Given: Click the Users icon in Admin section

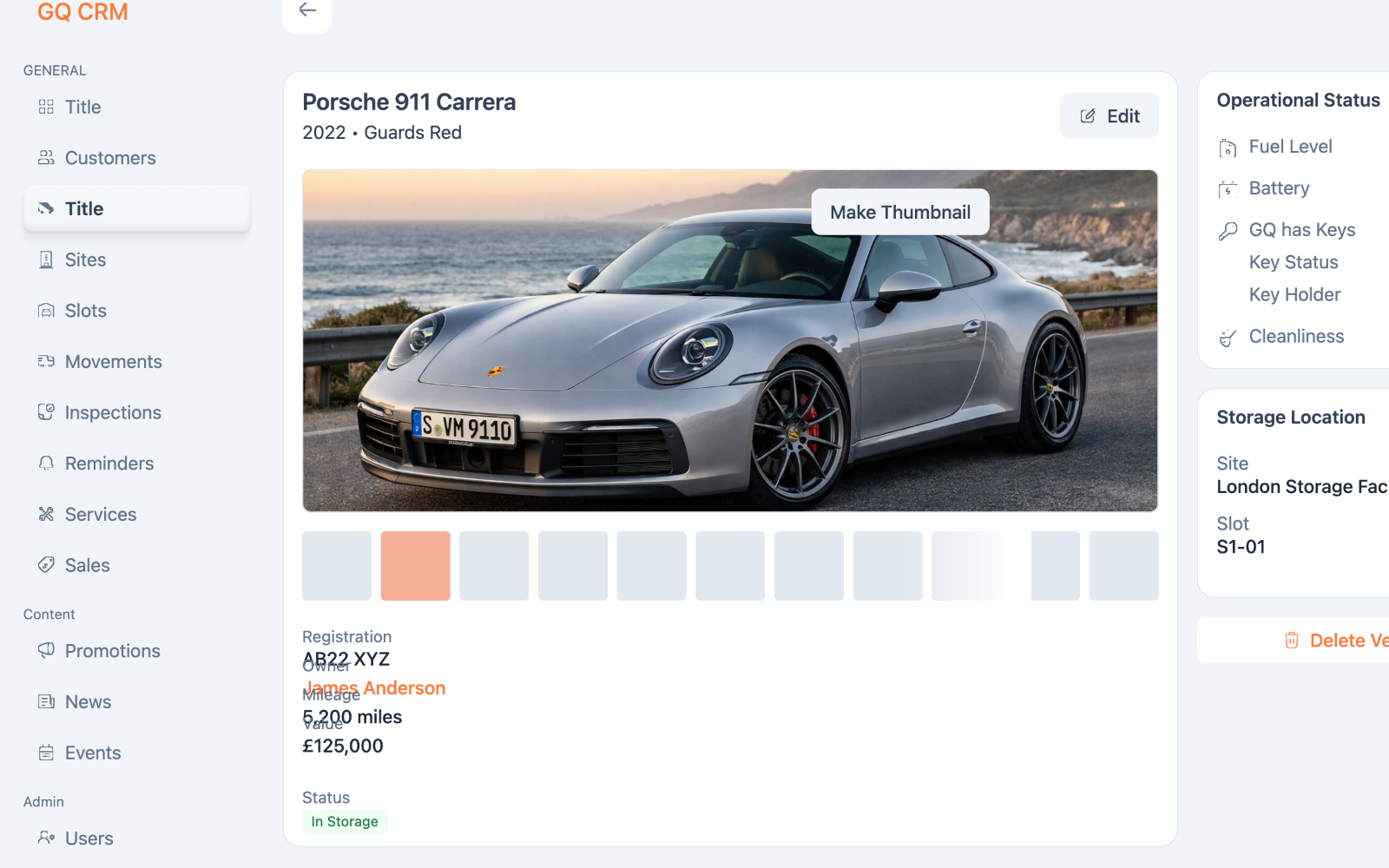Looking at the screenshot, I should pyautogui.click(x=46, y=838).
